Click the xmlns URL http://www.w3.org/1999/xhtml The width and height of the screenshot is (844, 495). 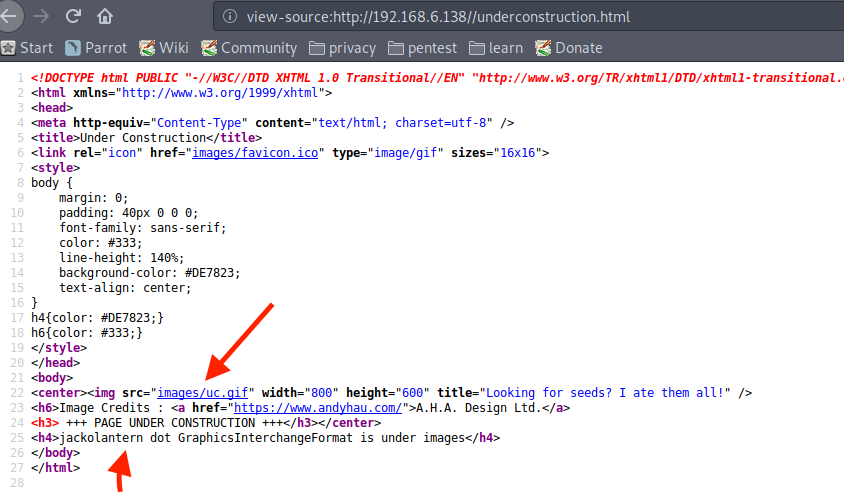pos(220,93)
